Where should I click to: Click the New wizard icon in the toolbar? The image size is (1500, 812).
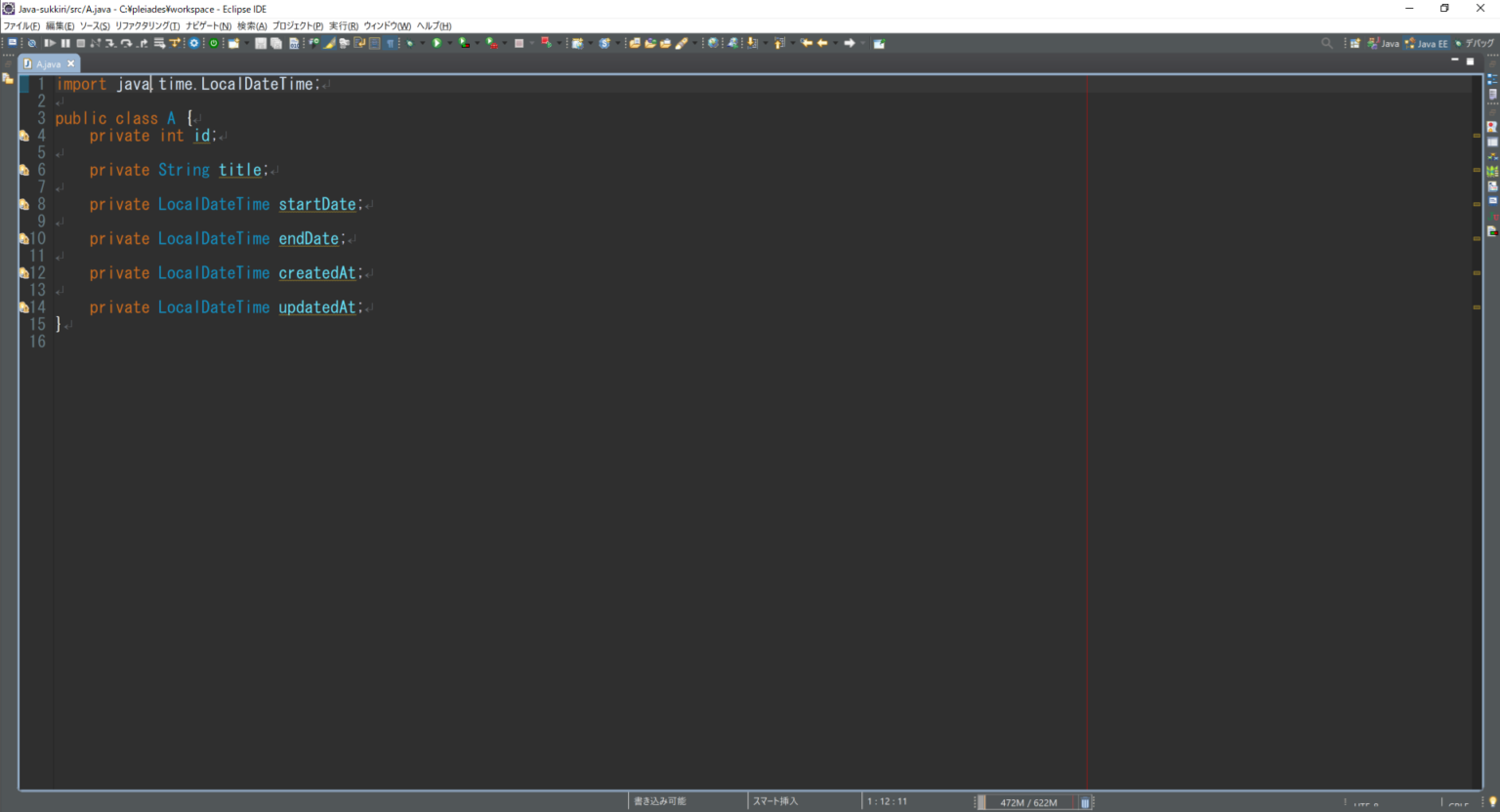coord(234,42)
